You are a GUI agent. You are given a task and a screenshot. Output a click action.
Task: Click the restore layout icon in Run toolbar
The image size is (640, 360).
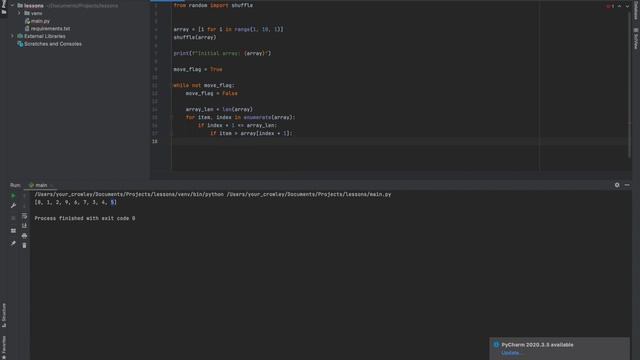click(x=13, y=231)
